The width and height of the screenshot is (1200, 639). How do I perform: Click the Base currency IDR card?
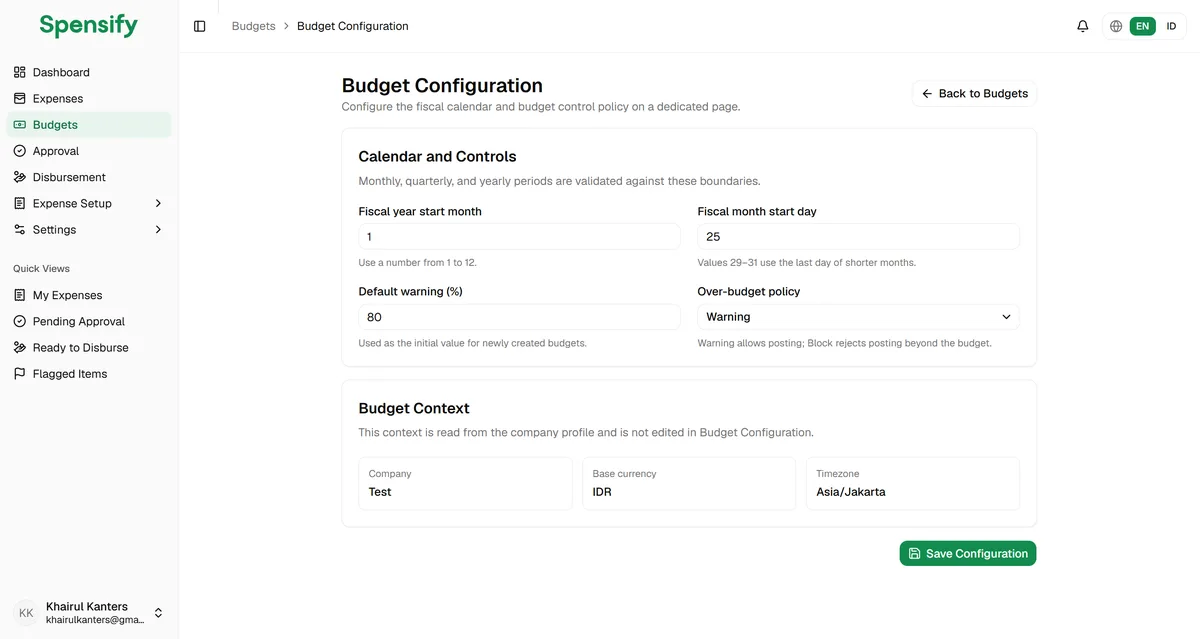[x=689, y=484]
